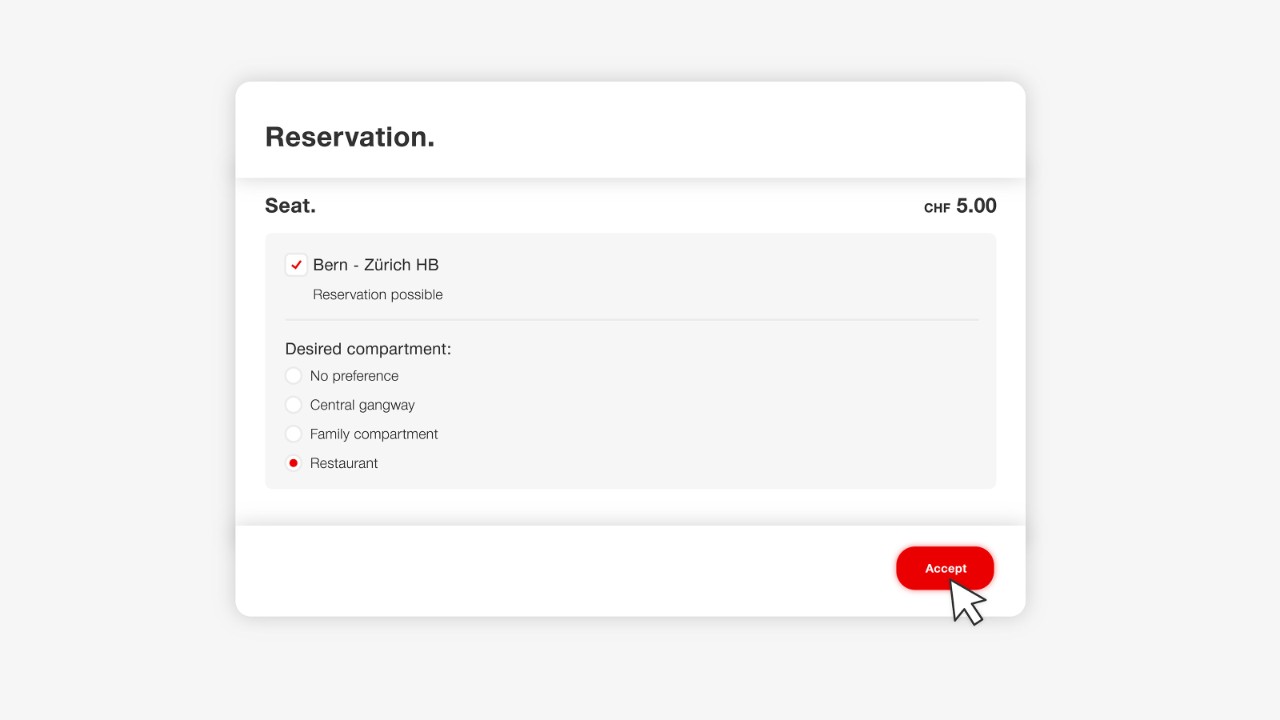This screenshot has height=720, width=1280.
Task: Click the Bern - Zürich HB route text
Action: (375, 265)
